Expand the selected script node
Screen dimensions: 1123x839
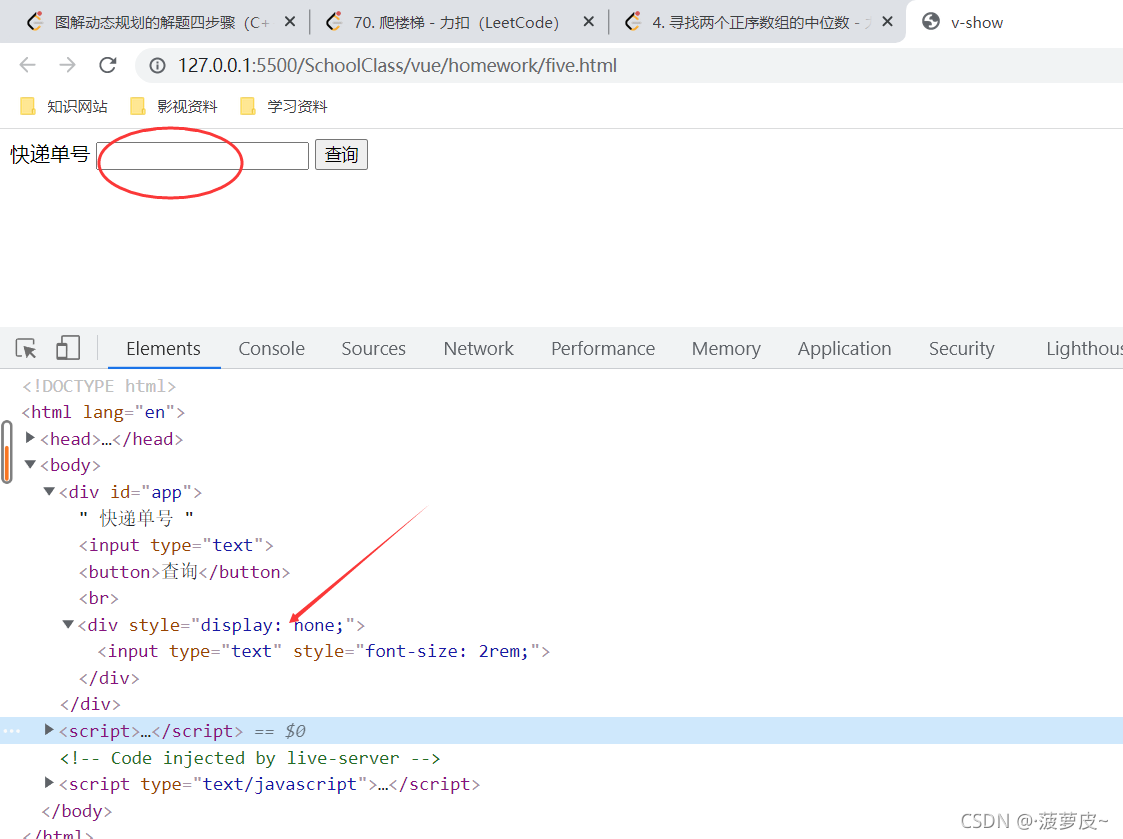click(49, 729)
